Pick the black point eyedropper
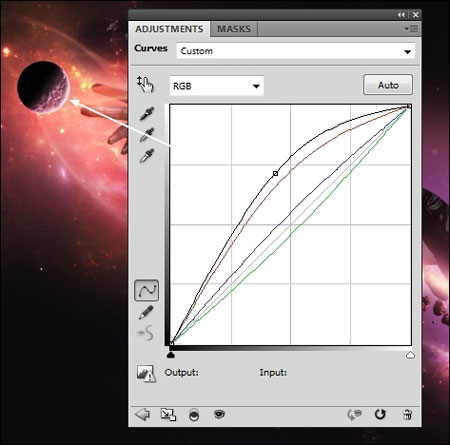This screenshot has width=450, height=445. pos(147,113)
